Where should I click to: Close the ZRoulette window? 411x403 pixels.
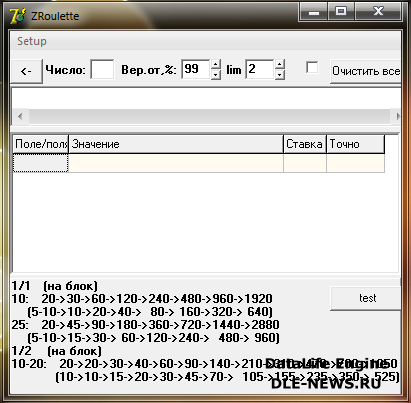378,12
